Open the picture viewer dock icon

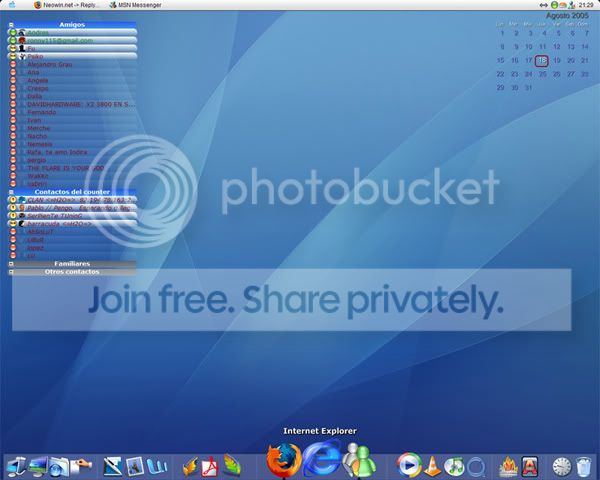pyautogui.click(x=135, y=467)
